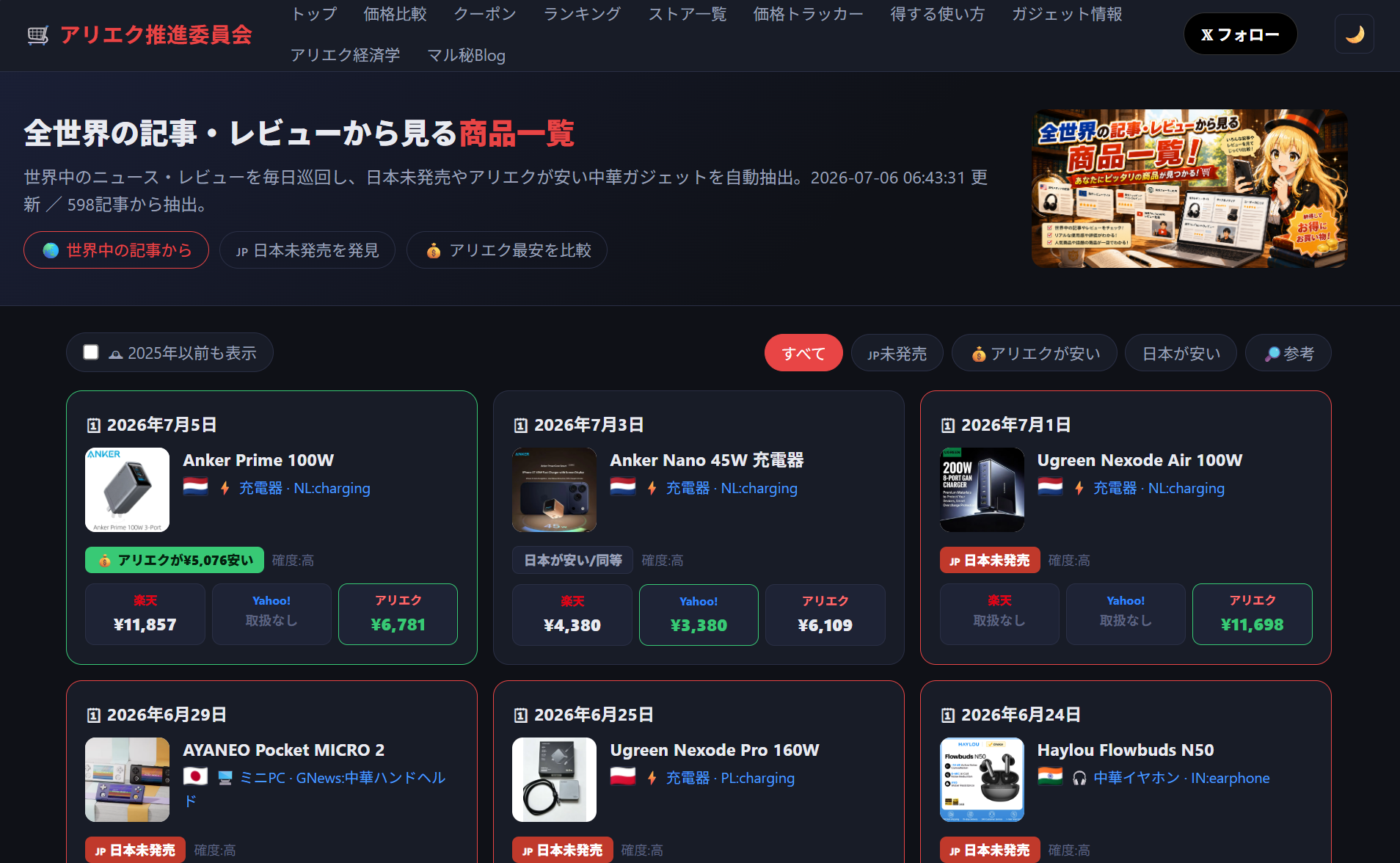Screen dimensions: 1400x863
Task: Select JP未発売 filter tab
Action: pyautogui.click(x=897, y=353)
